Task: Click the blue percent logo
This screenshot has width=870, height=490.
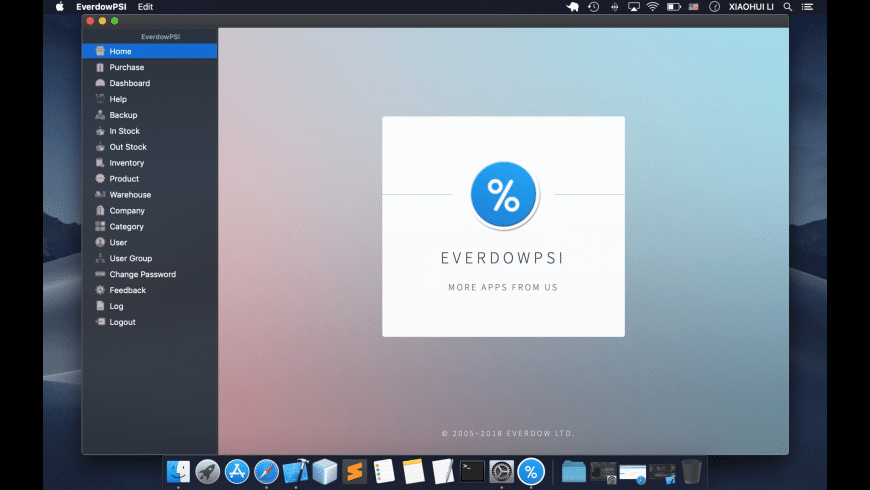Action: (503, 194)
